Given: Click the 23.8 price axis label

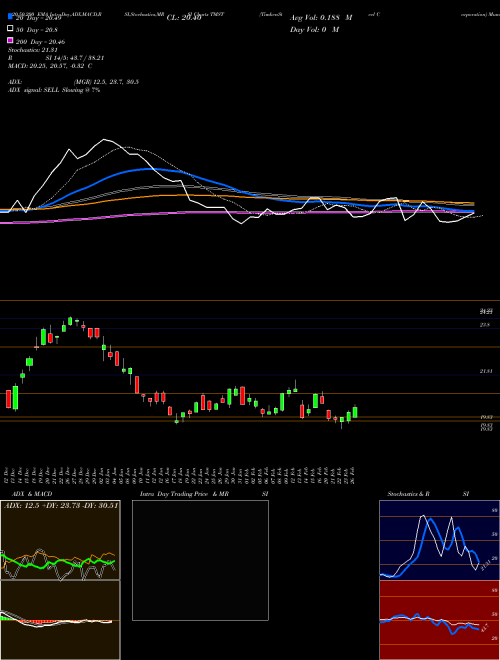Looking at the screenshot, I should tap(485, 325).
